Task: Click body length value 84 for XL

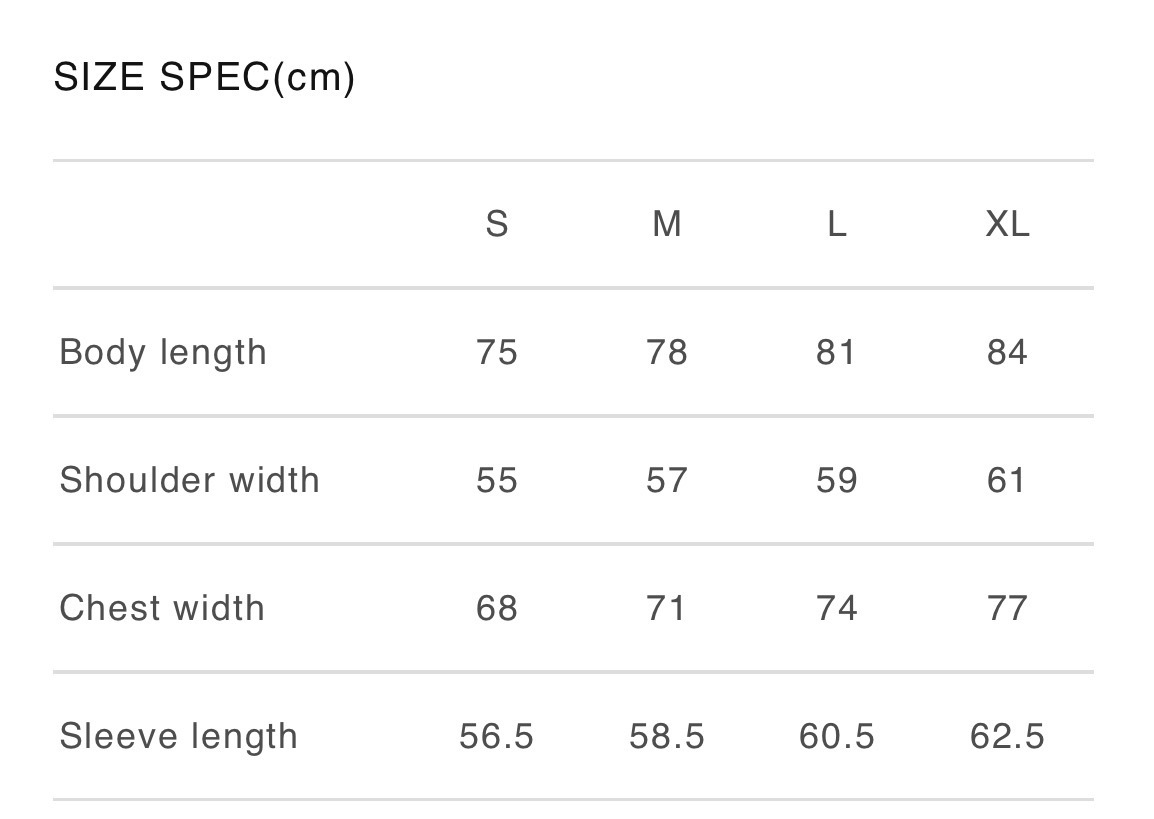Action: pos(1007,353)
